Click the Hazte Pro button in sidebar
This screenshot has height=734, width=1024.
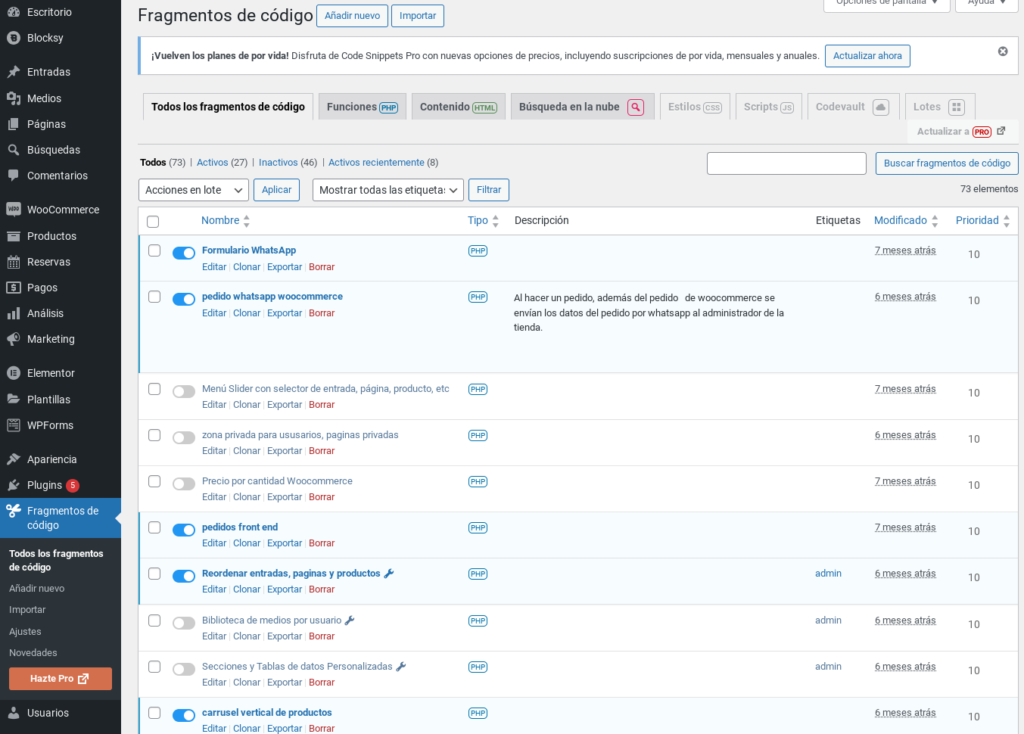tap(60, 678)
